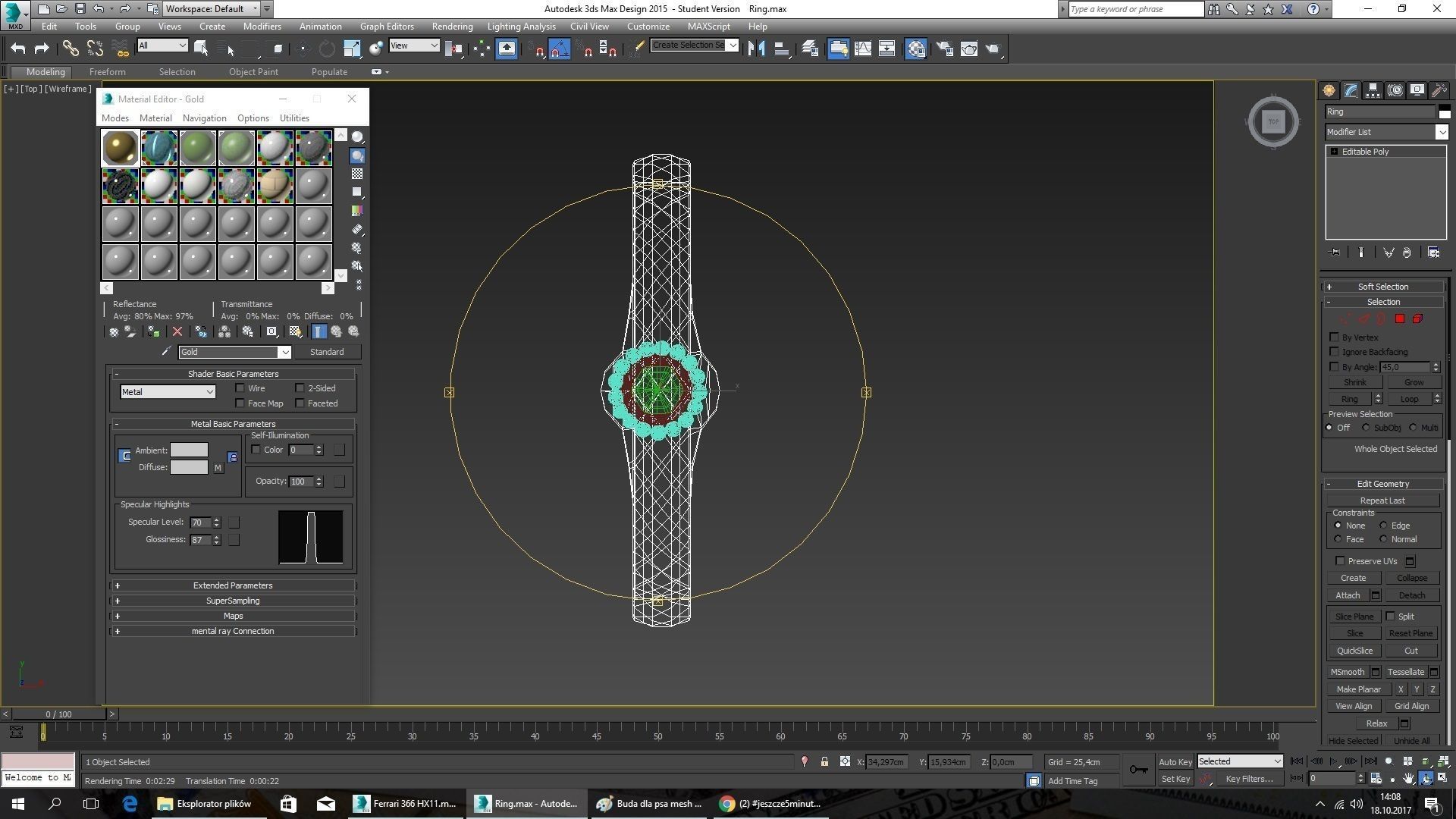This screenshot has width=1456, height=819.
Task: Expand the Extended Parameters rollout
Action: pyautogui.click(x=234, y=585)
